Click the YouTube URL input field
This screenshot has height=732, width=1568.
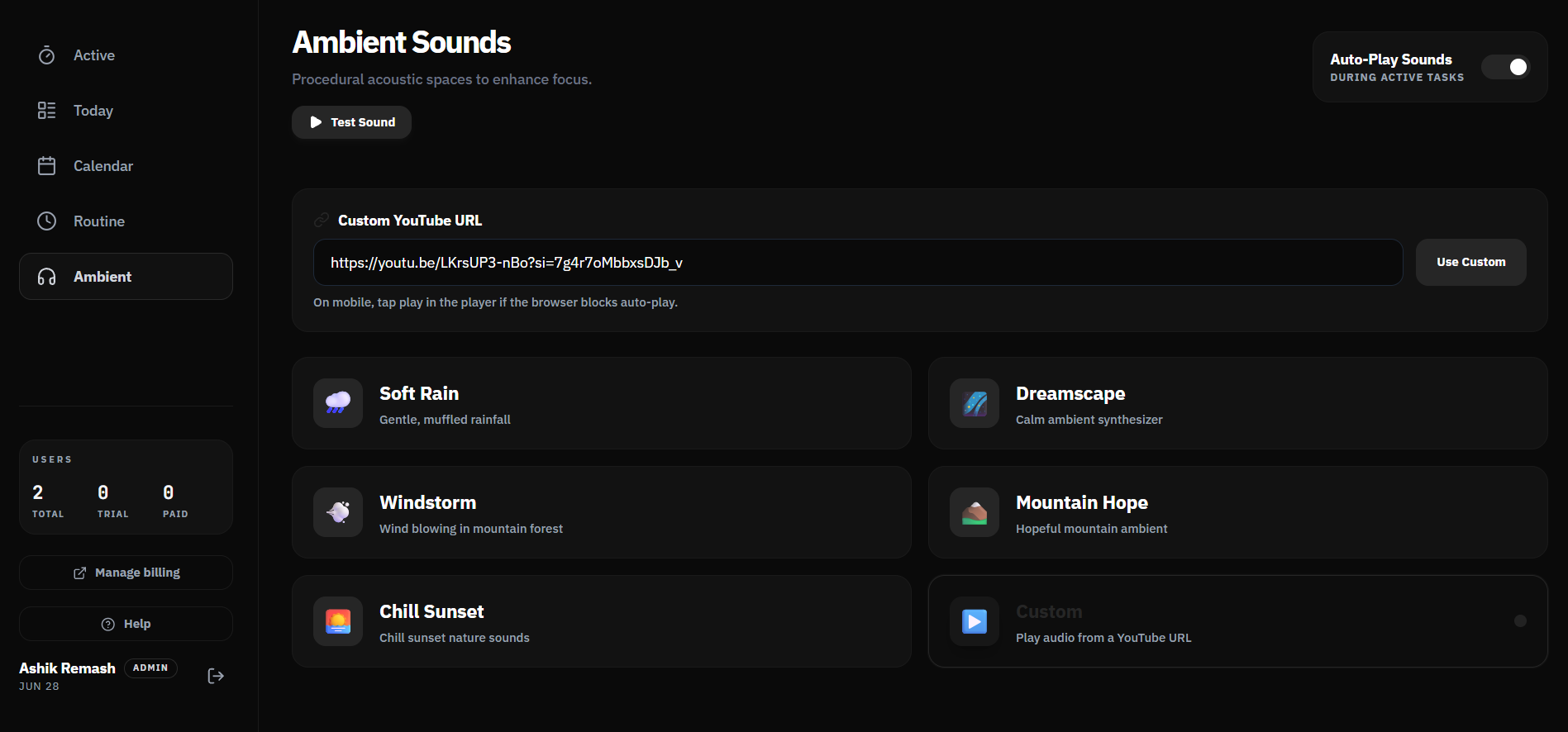pos(858,263)
